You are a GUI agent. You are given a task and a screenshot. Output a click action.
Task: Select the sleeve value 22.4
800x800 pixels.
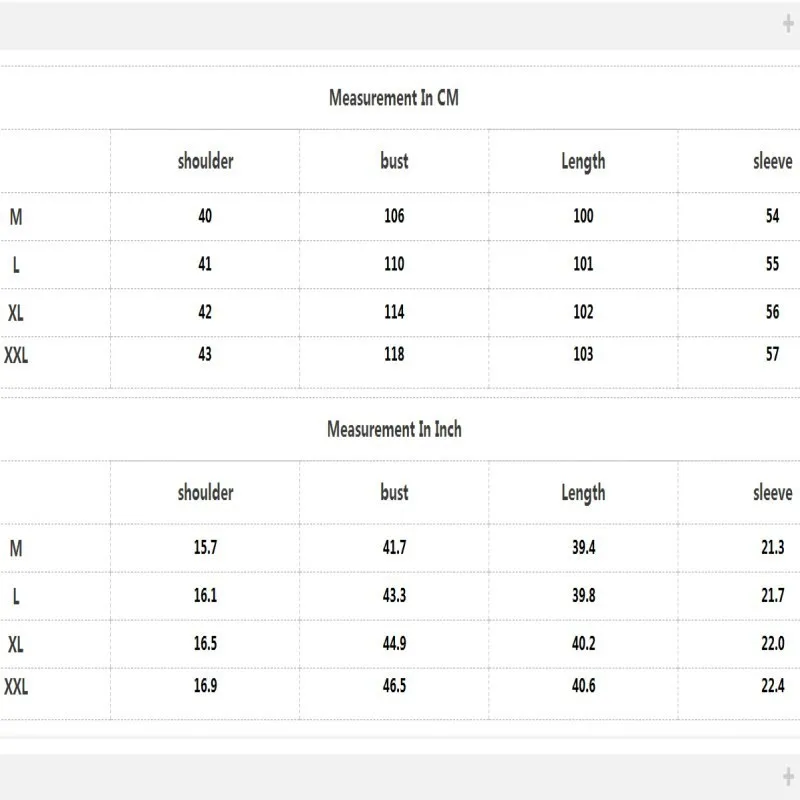pyautogui.click(x=772, y=685)
